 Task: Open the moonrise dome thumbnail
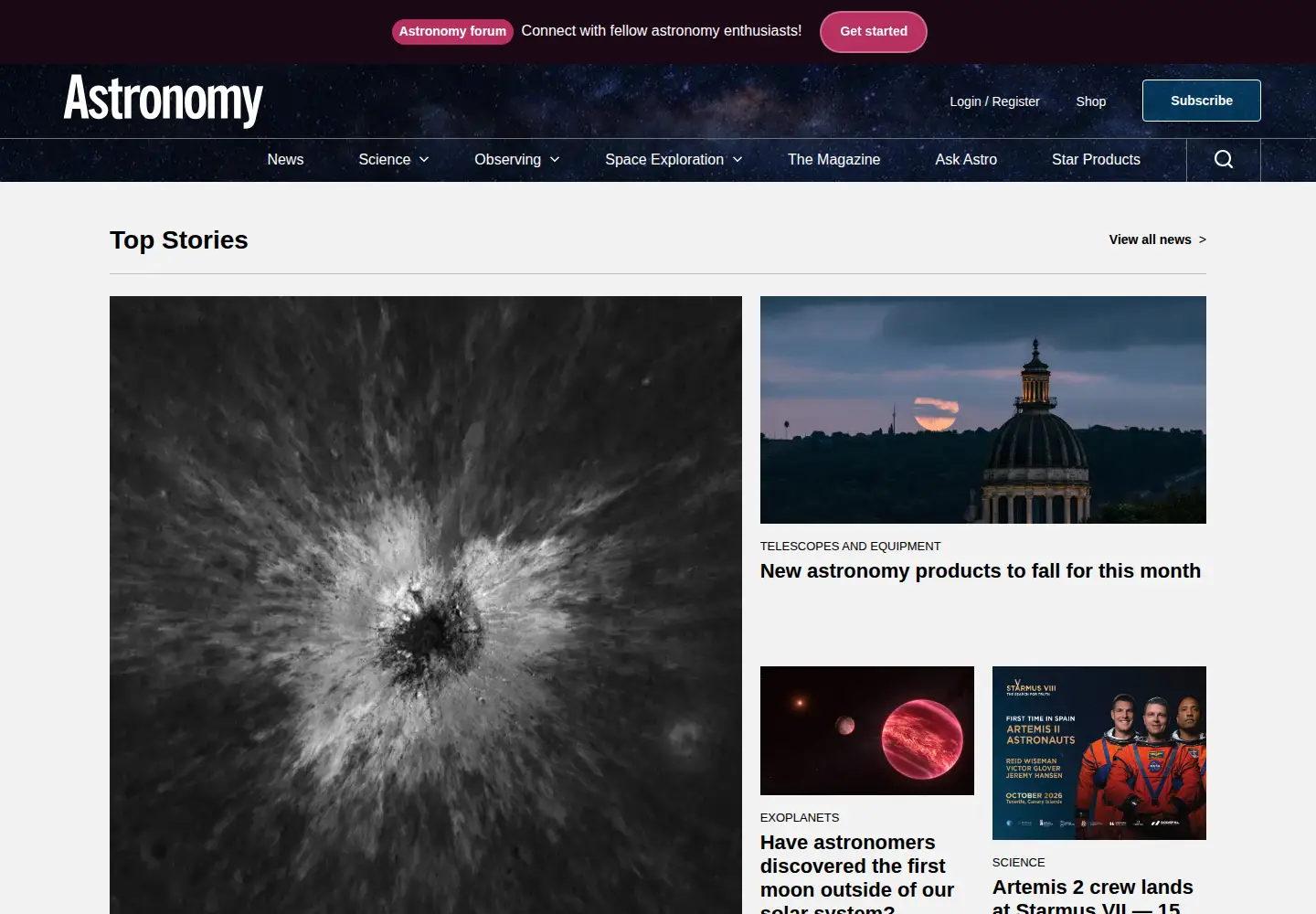point(983,409)
